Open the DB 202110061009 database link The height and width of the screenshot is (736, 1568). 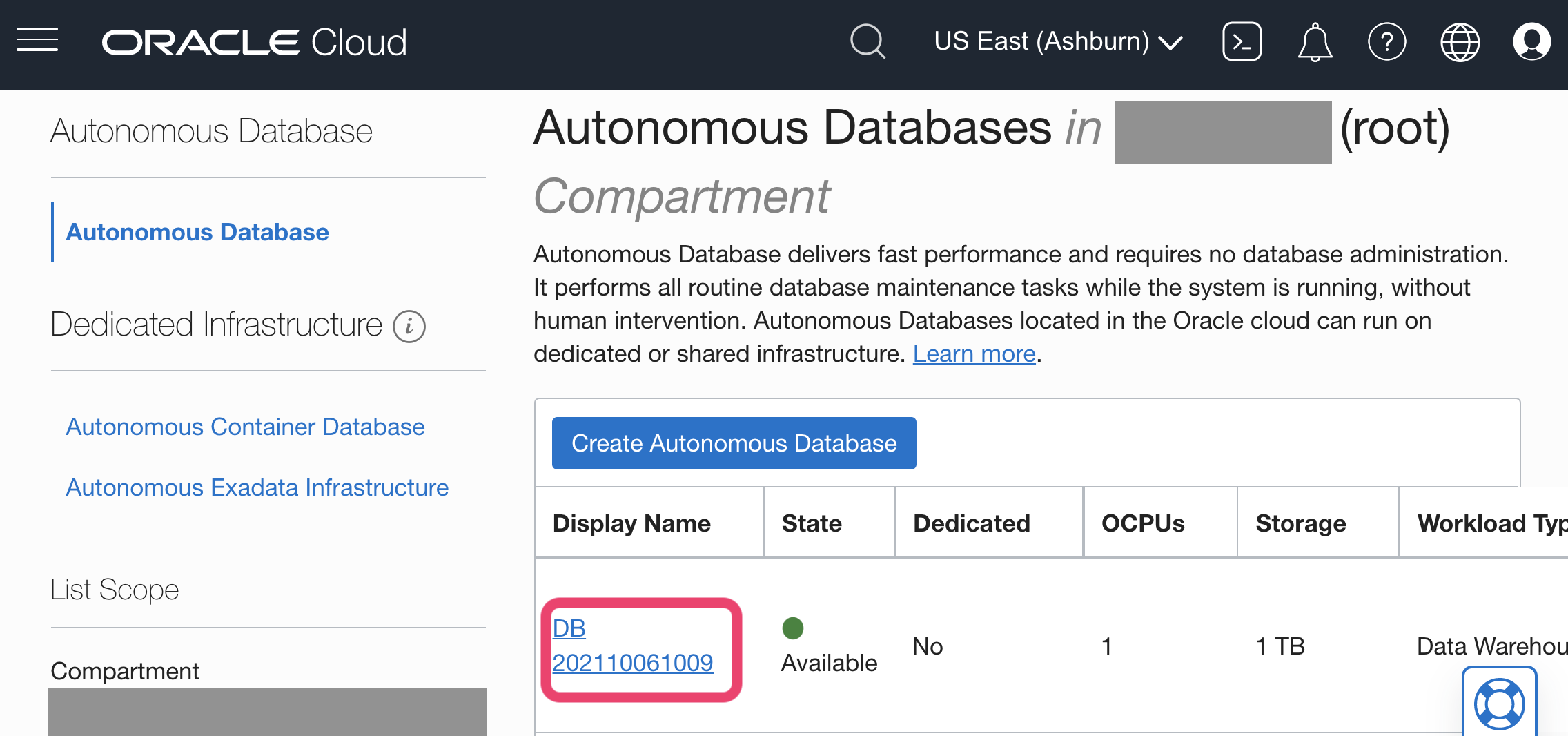coord(632,646)
